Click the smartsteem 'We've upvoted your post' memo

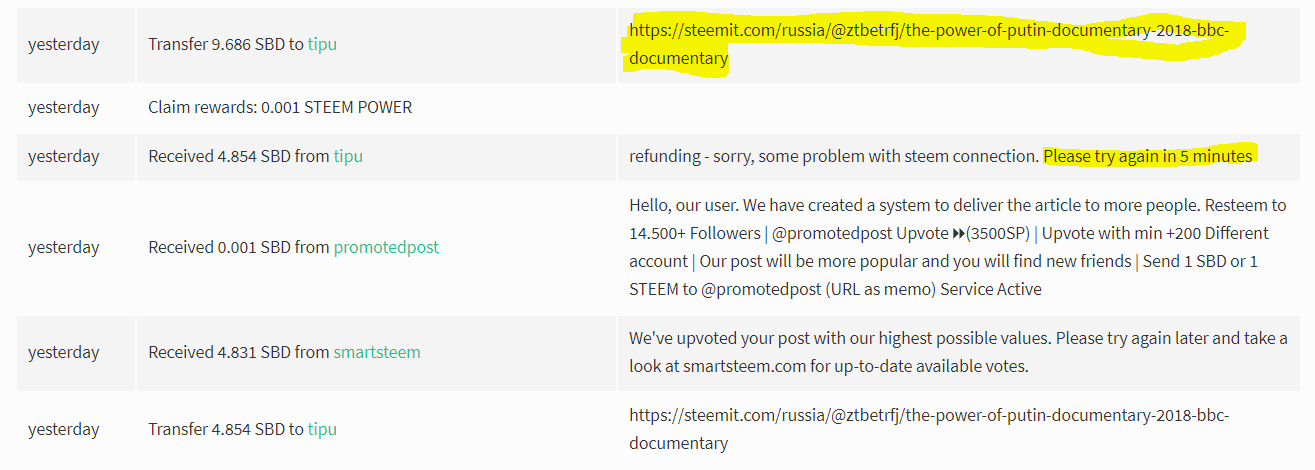958,352
